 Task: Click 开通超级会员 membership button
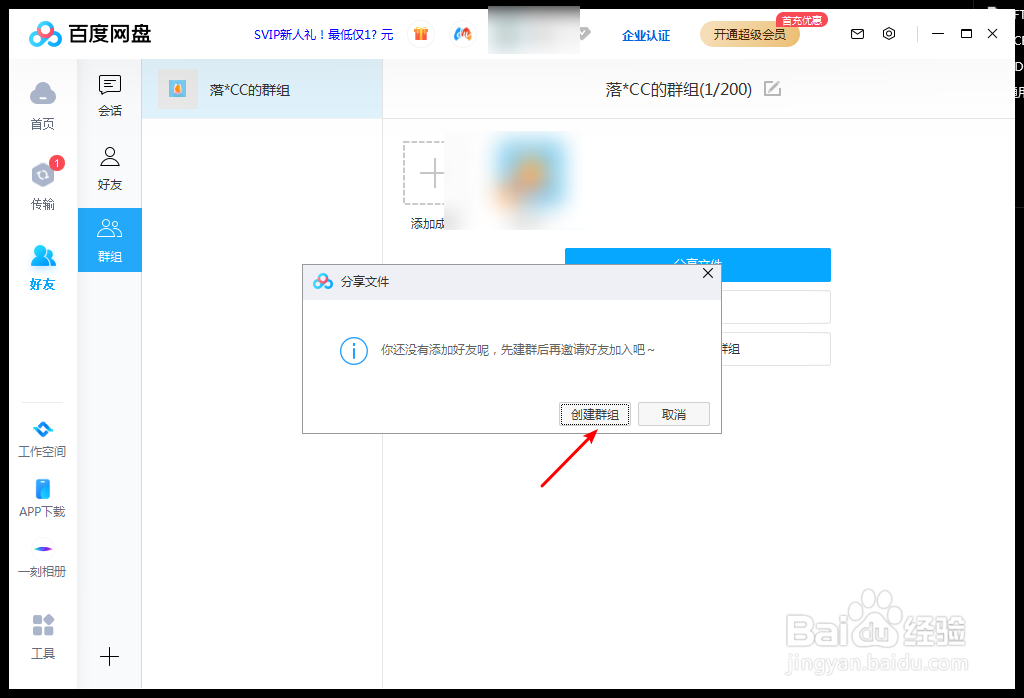749,33
